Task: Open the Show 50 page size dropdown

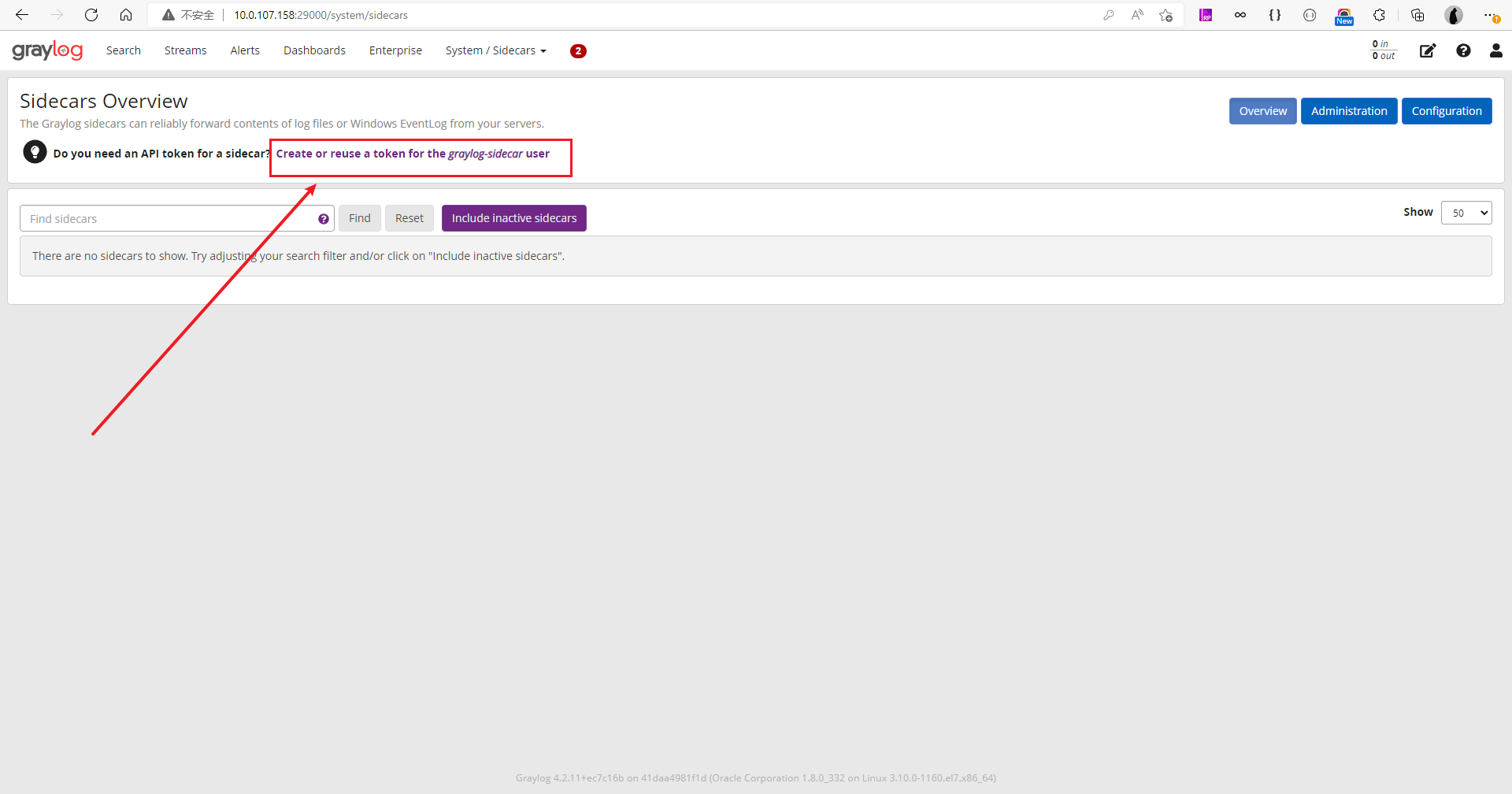Action: point(1466,213)
